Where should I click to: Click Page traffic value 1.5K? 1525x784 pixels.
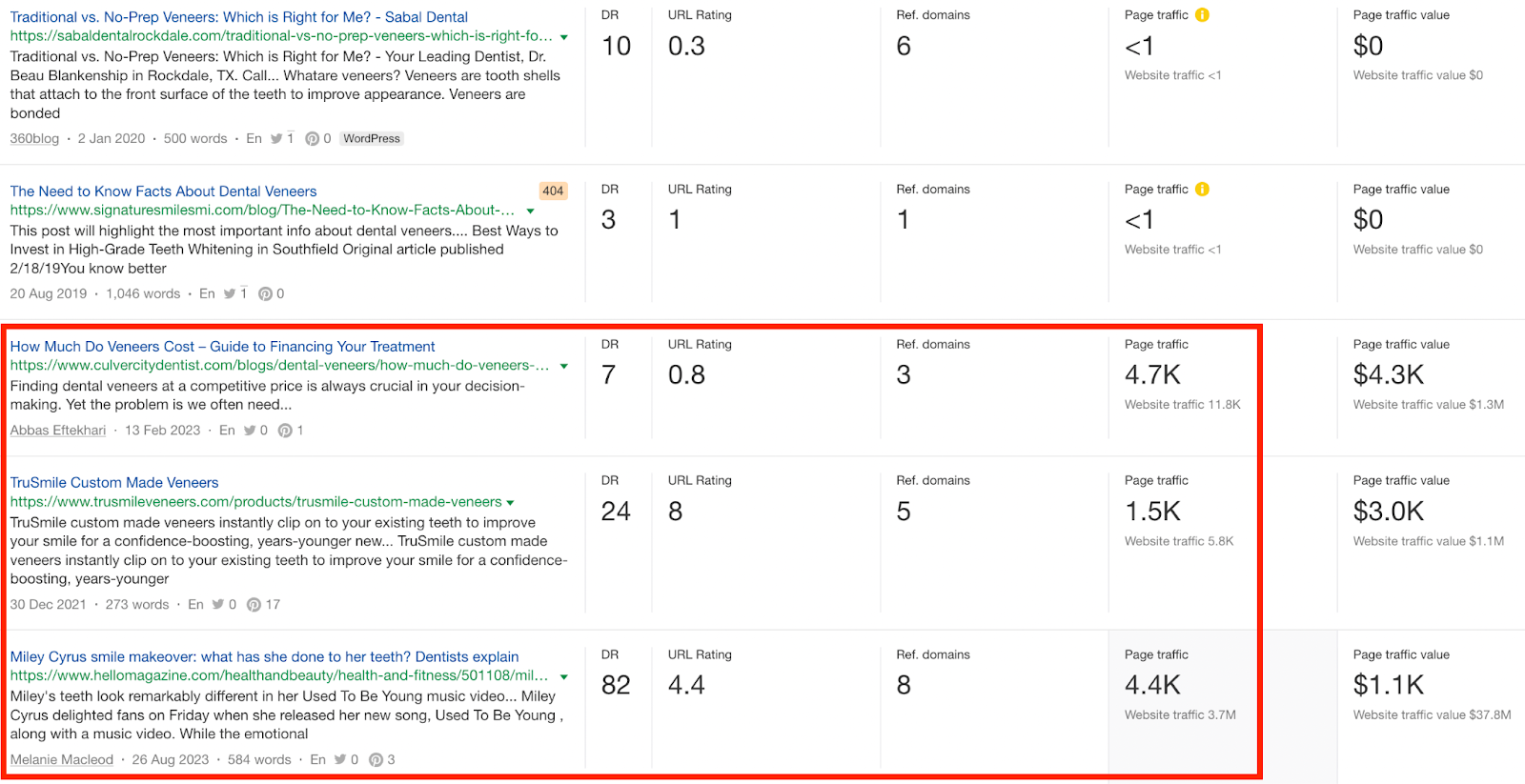coord(1152,512)
